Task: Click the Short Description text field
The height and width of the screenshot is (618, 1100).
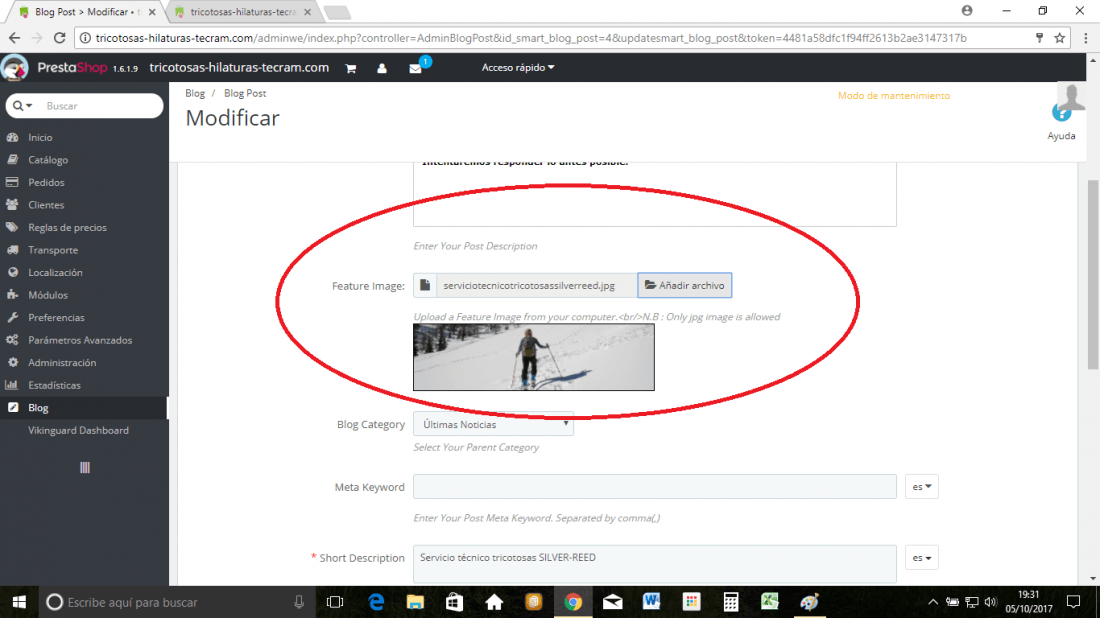Action: click(x=655, y=564)
